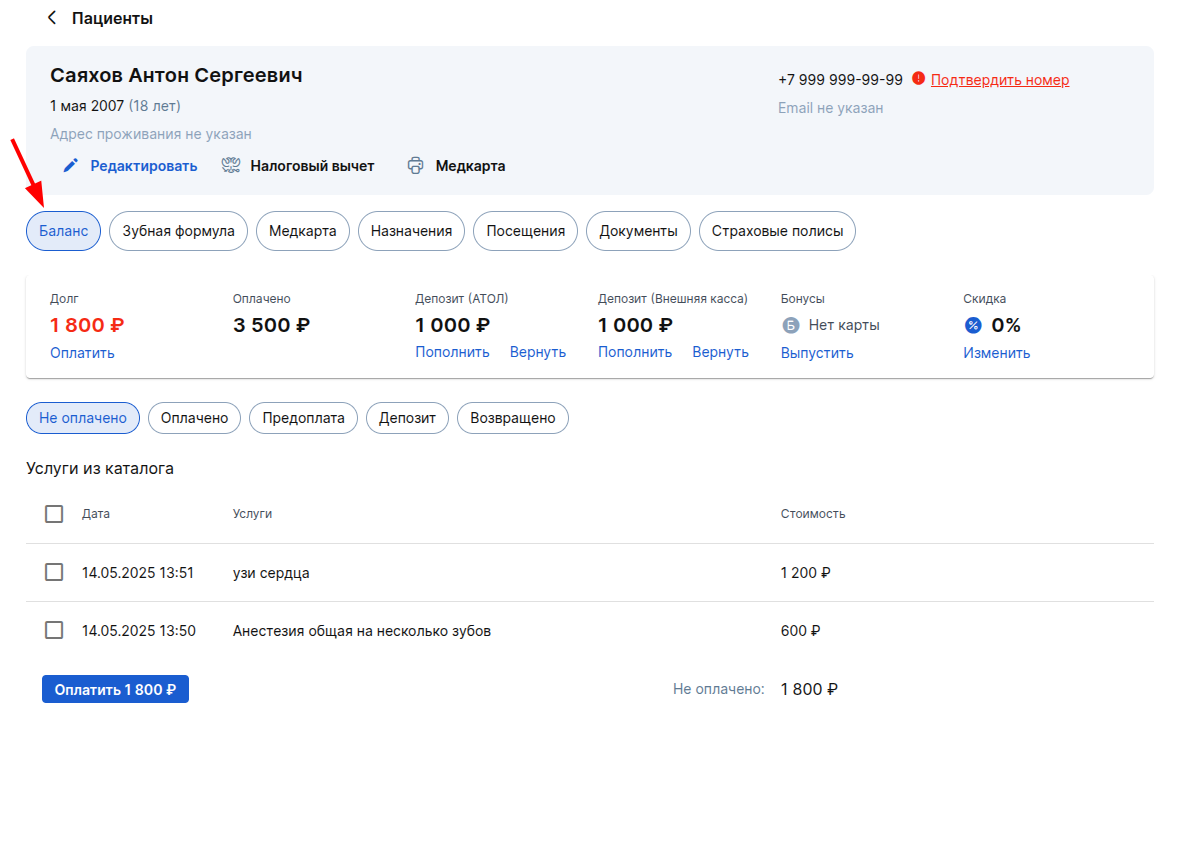
Task: Select the Оплачено filter pill
Action: [x=194, y=418]
